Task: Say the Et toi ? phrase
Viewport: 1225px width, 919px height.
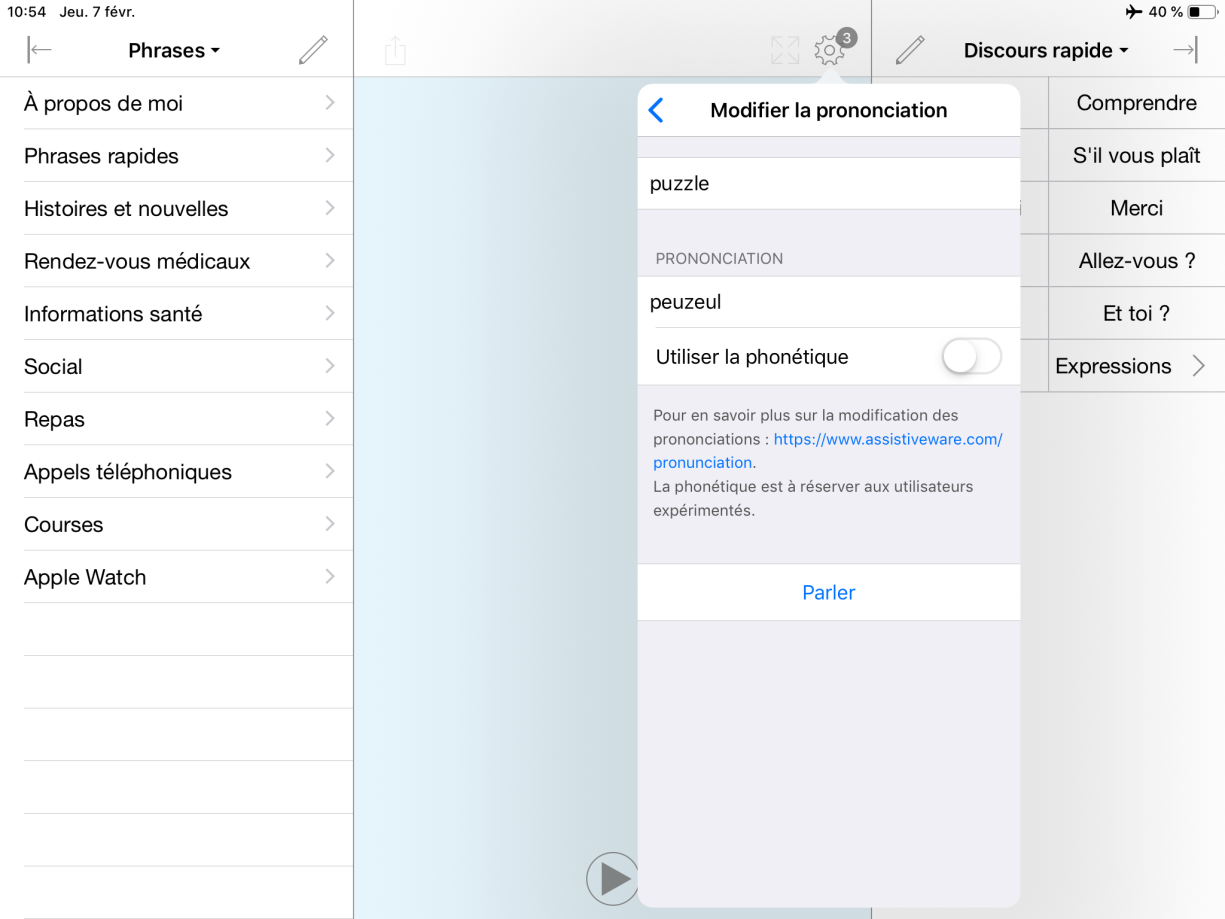Action: point(1136,314)
